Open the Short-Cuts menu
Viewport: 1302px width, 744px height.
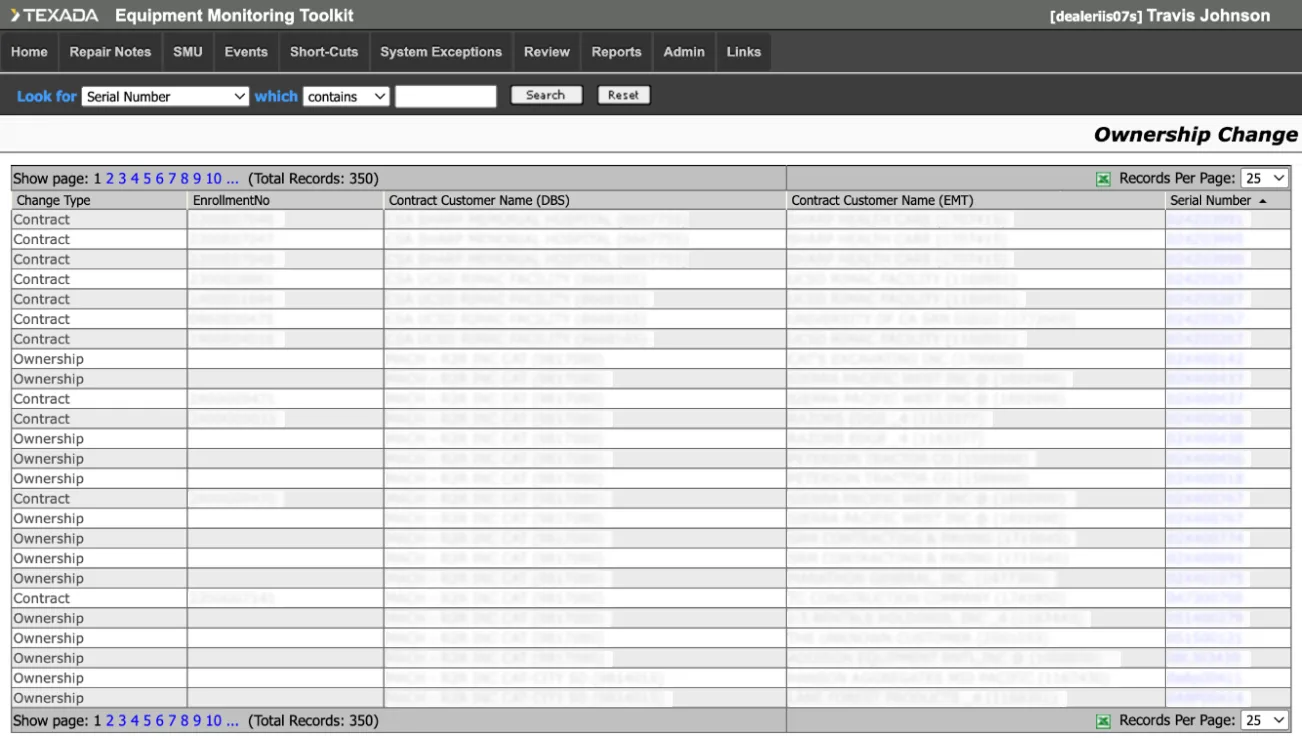pyautogui.click(x=324, y=52)
